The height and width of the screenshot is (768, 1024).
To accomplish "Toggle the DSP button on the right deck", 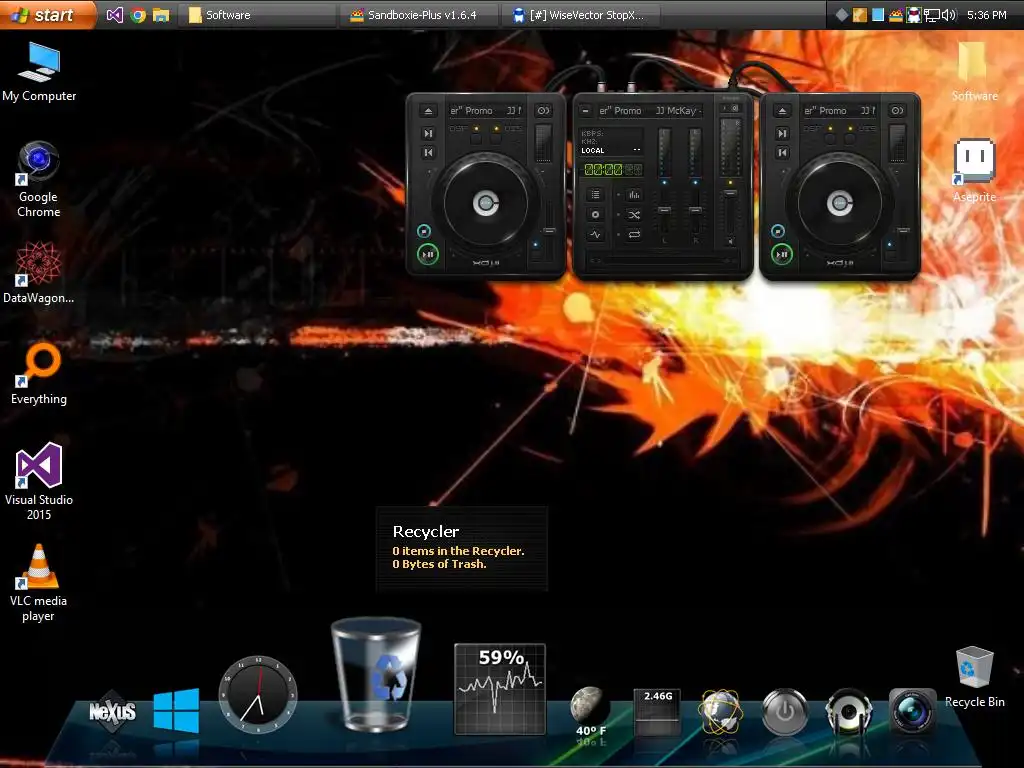I will (x=830, y=138).
